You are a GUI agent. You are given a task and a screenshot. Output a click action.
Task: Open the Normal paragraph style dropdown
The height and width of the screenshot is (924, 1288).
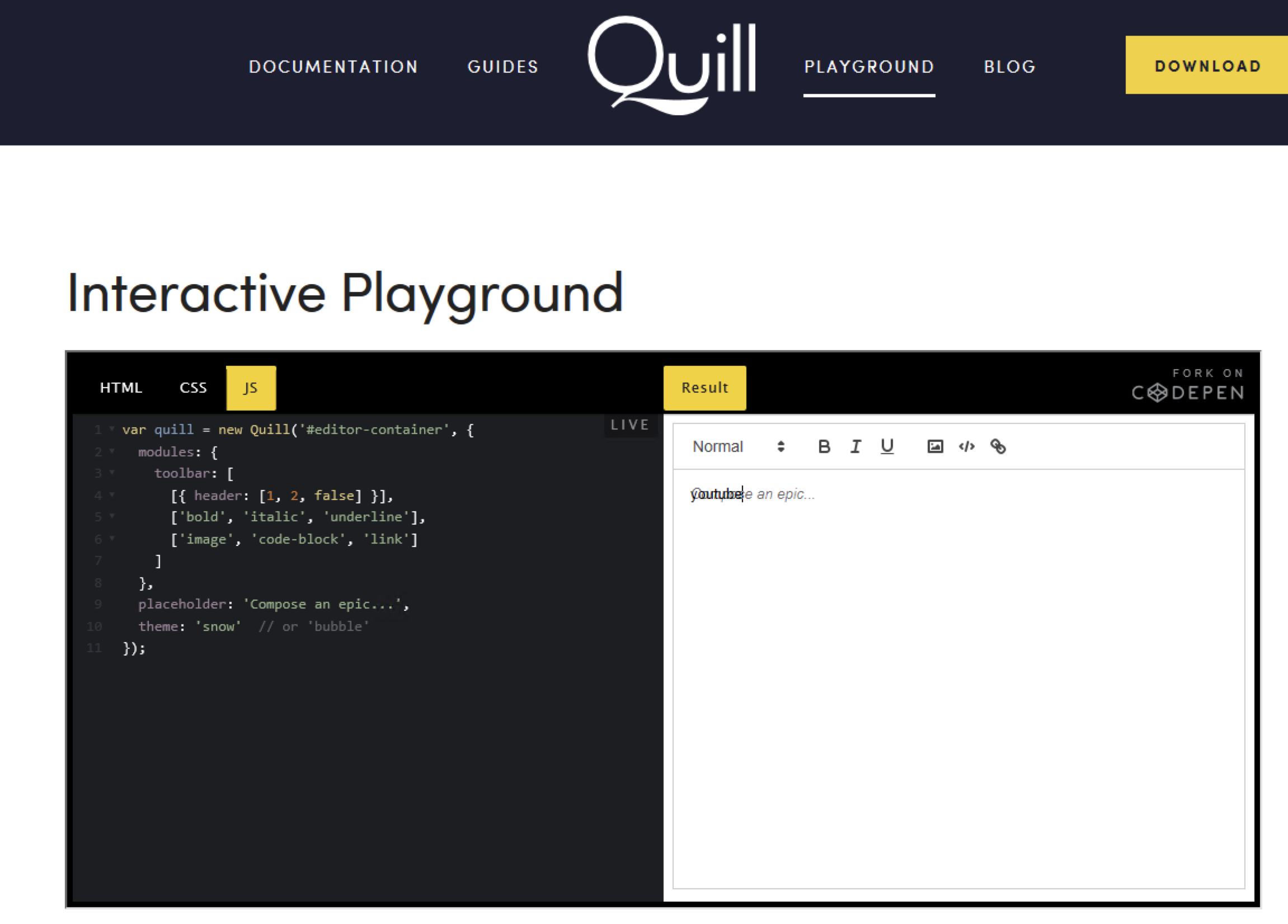[x=718, y=447]
